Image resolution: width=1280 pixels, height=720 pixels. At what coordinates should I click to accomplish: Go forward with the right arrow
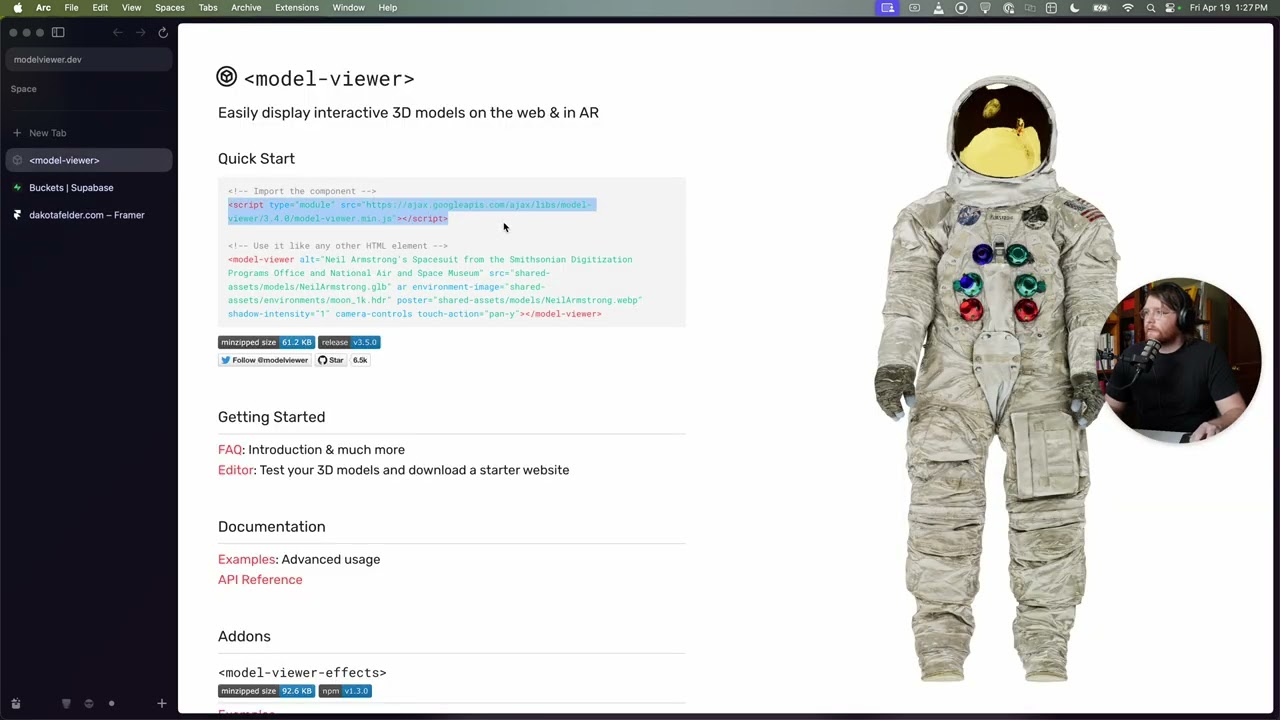pos(140,32)
